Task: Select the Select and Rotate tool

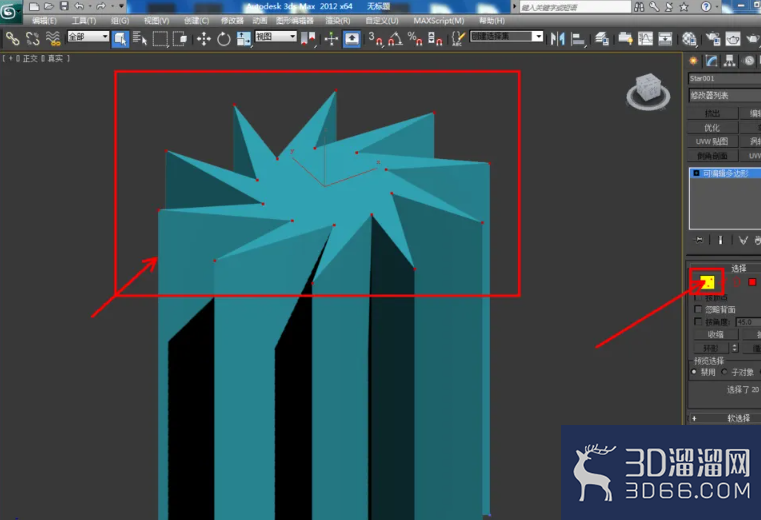Action: tap(224, 38)
